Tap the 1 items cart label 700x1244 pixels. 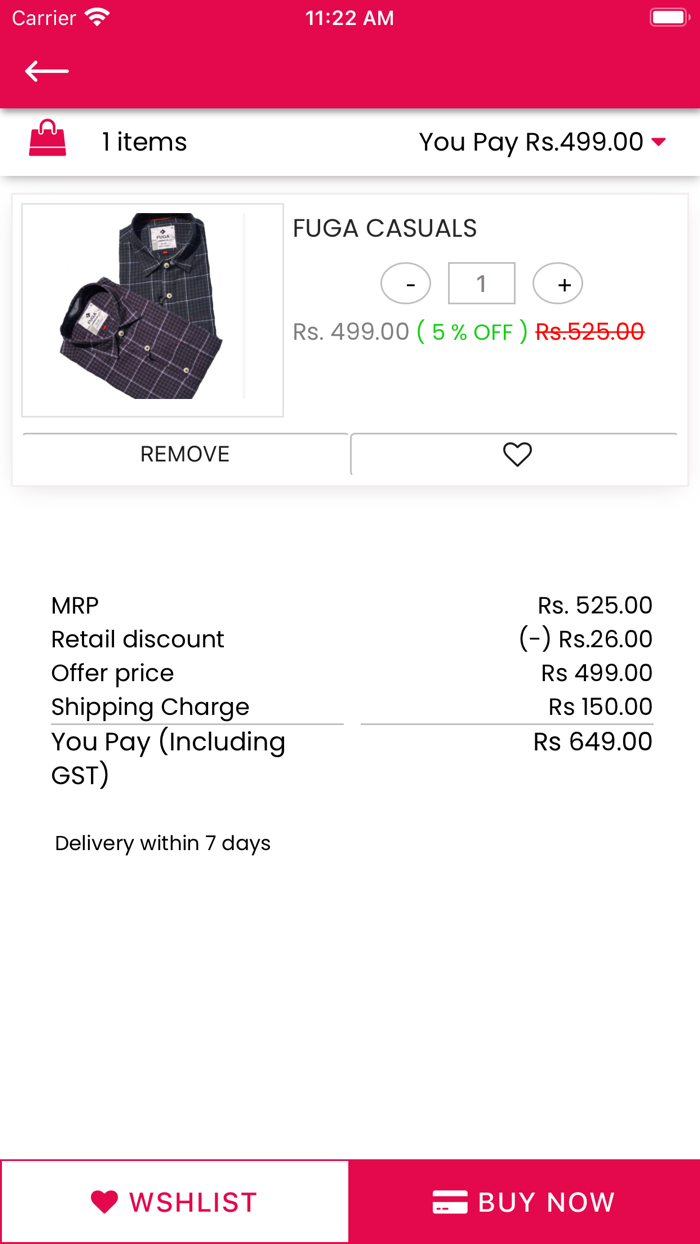(143, 141)
